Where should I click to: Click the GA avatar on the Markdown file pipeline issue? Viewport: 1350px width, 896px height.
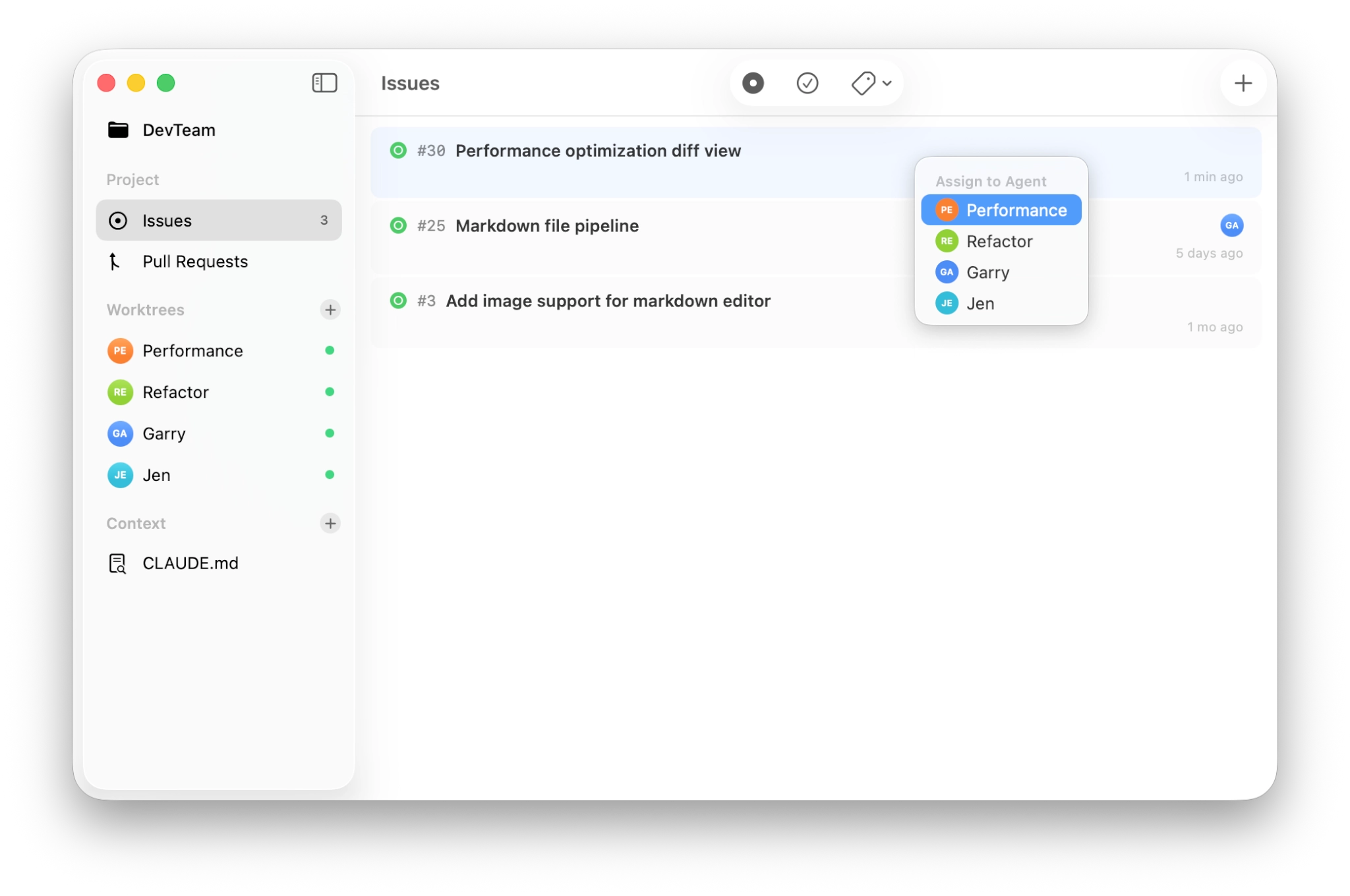[x=1232, y=225]
